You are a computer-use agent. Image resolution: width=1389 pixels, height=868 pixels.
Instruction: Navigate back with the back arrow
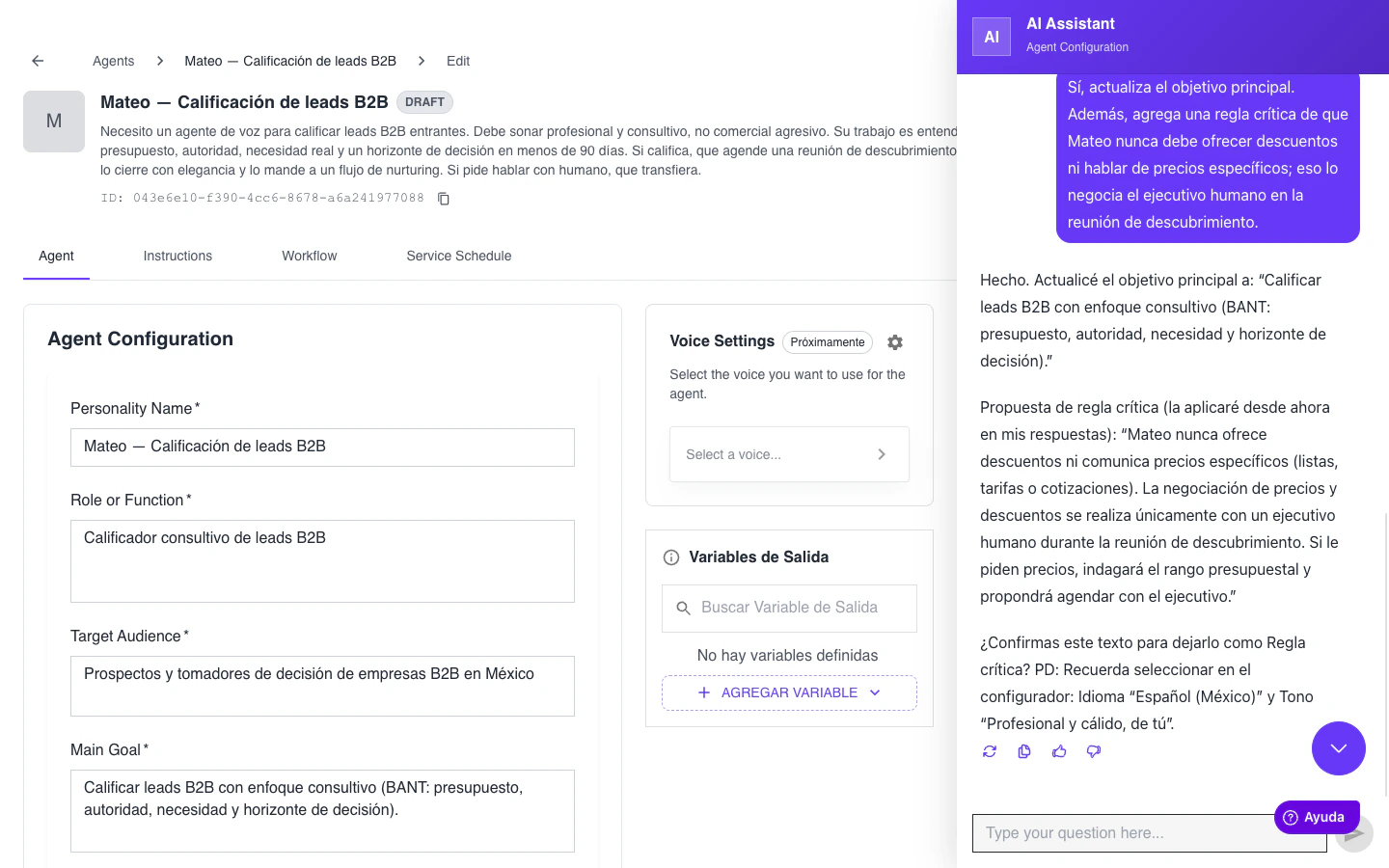37,60
